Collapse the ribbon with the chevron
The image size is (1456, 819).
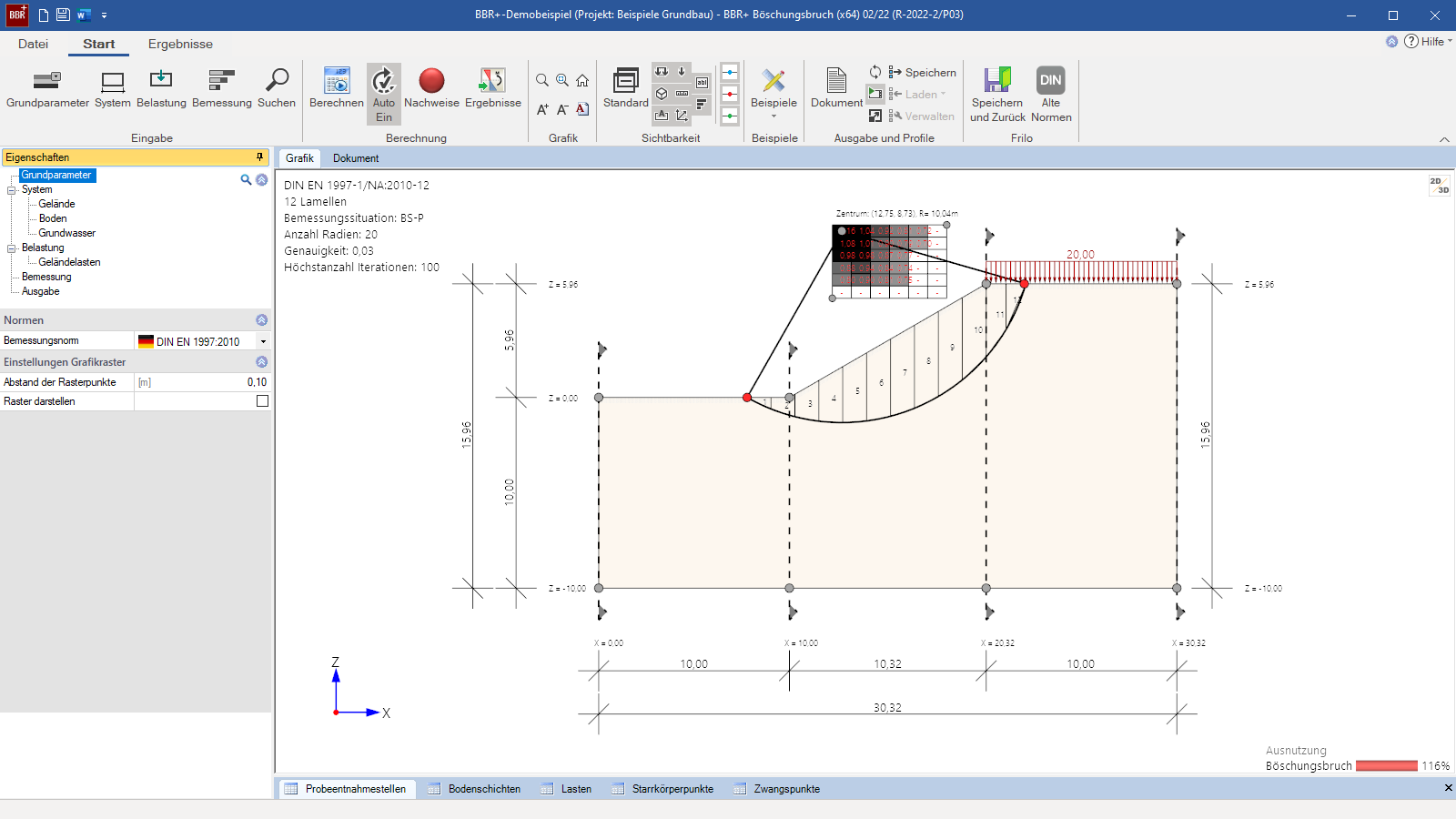coord(1444,139)
